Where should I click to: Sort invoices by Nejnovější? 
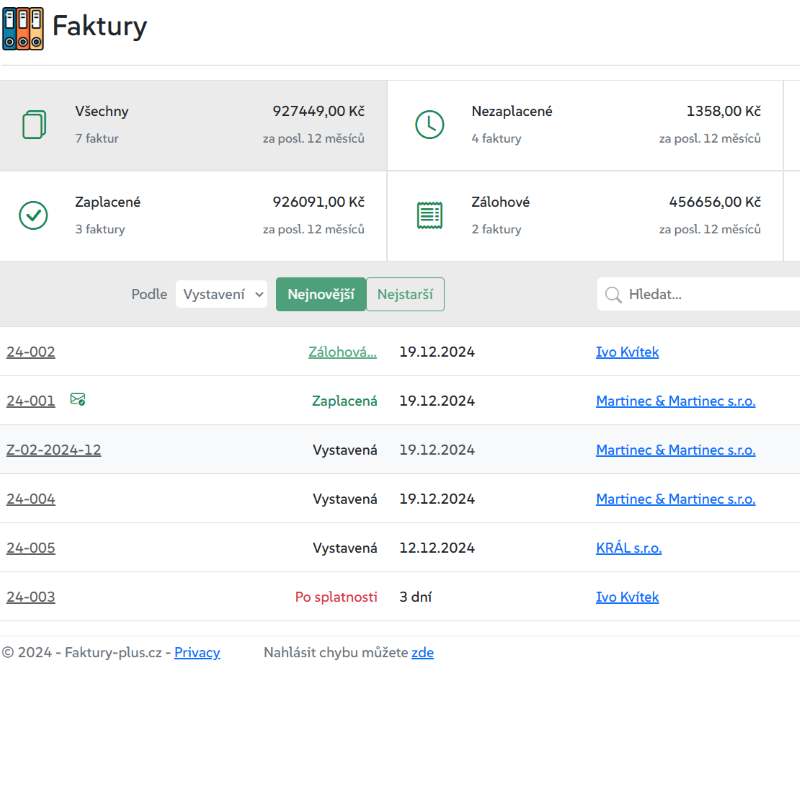pos(320,294)
